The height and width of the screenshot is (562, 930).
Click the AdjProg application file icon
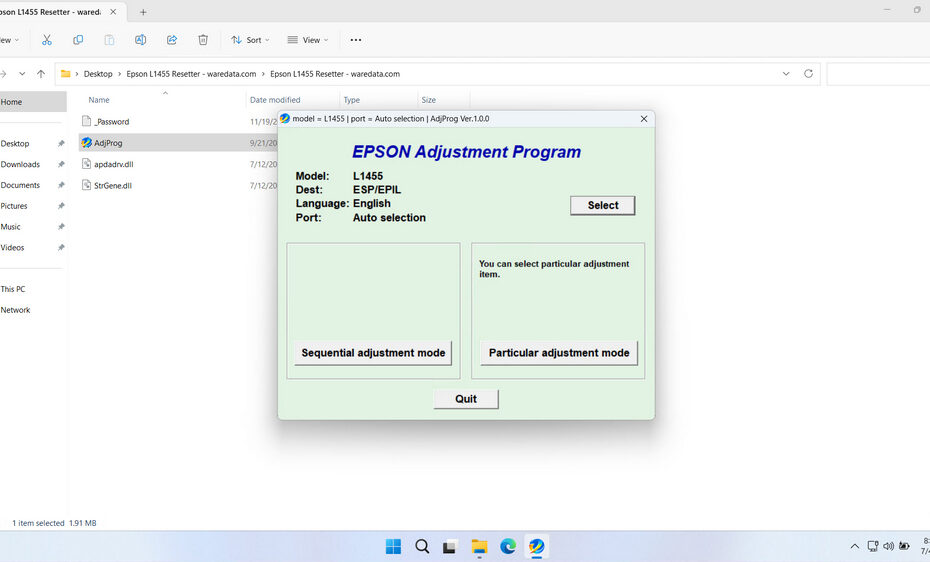click(87, 142)
